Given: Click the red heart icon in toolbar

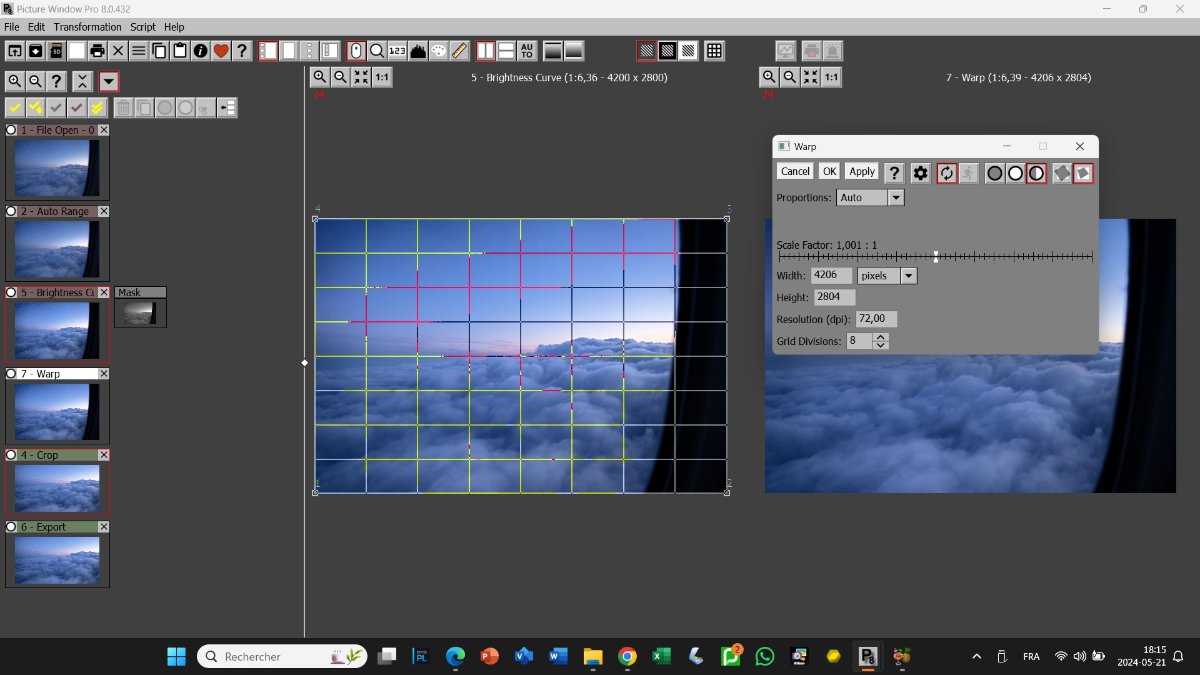Looking at the screenshot, I should [x=221, y=51].
